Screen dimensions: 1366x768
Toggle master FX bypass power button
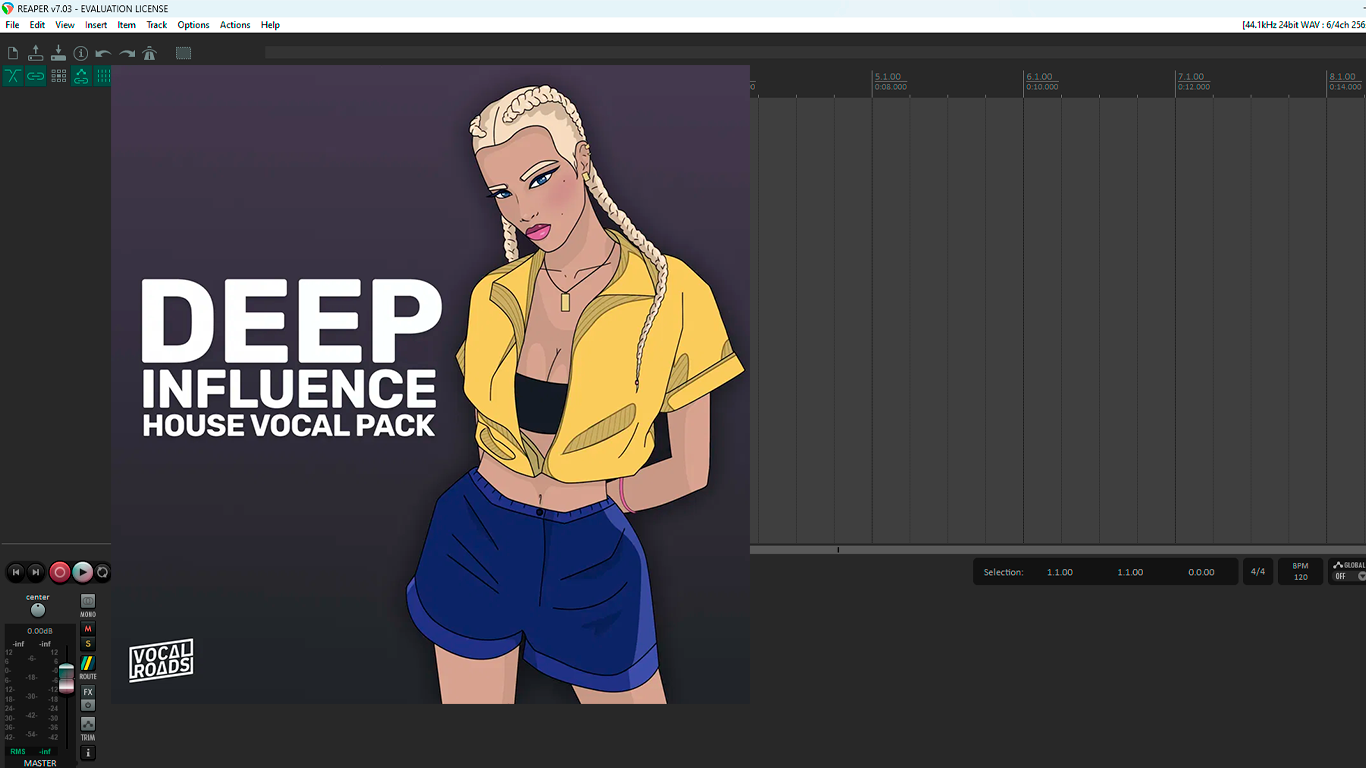pos(88,705)
